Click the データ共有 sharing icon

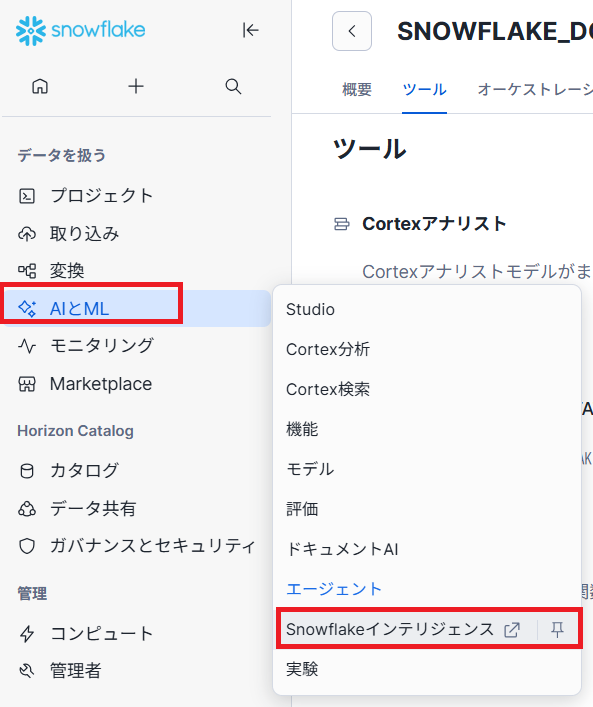coord(27,509)
